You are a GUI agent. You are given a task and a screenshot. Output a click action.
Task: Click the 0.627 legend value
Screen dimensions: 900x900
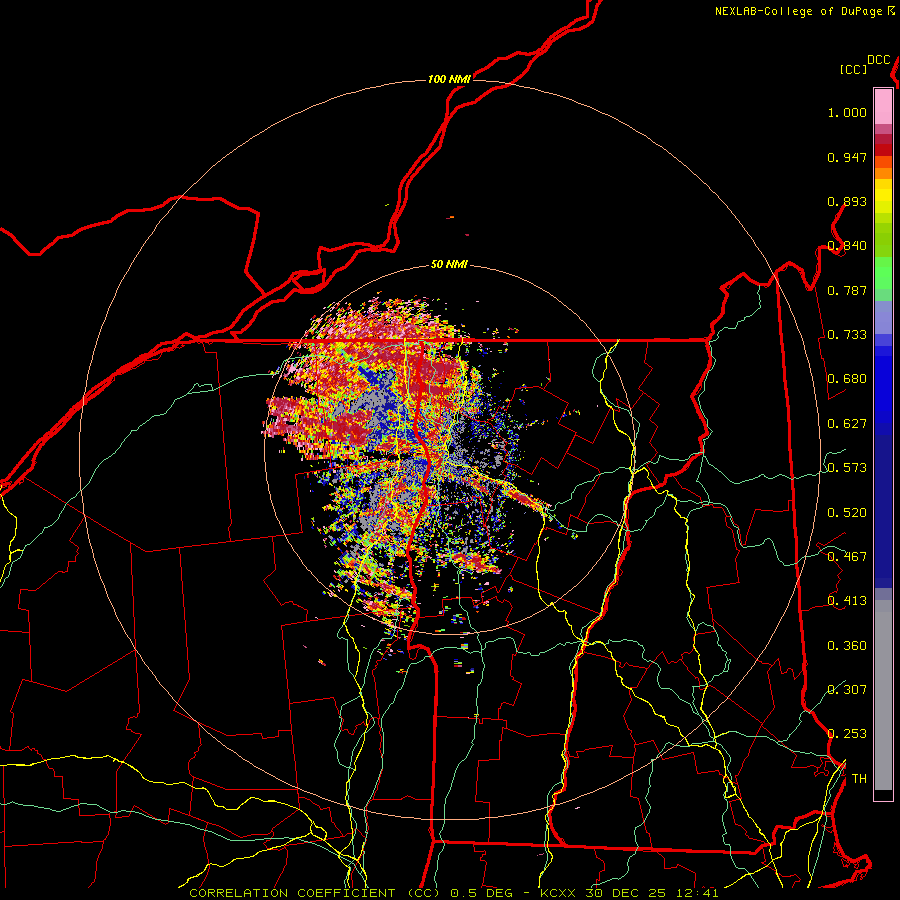click(x=847, y=424)
